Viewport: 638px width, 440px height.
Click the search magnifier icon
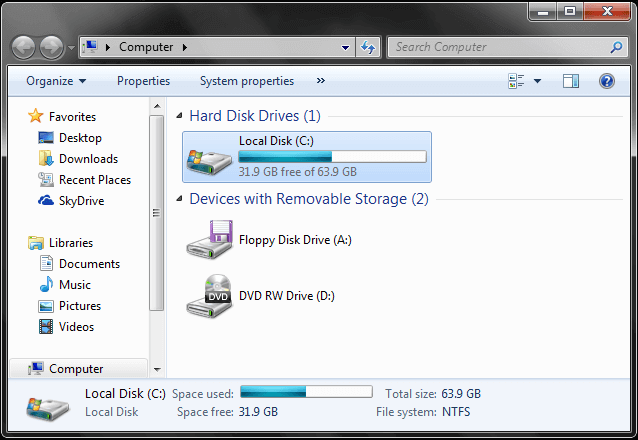(x=616, y=47)
